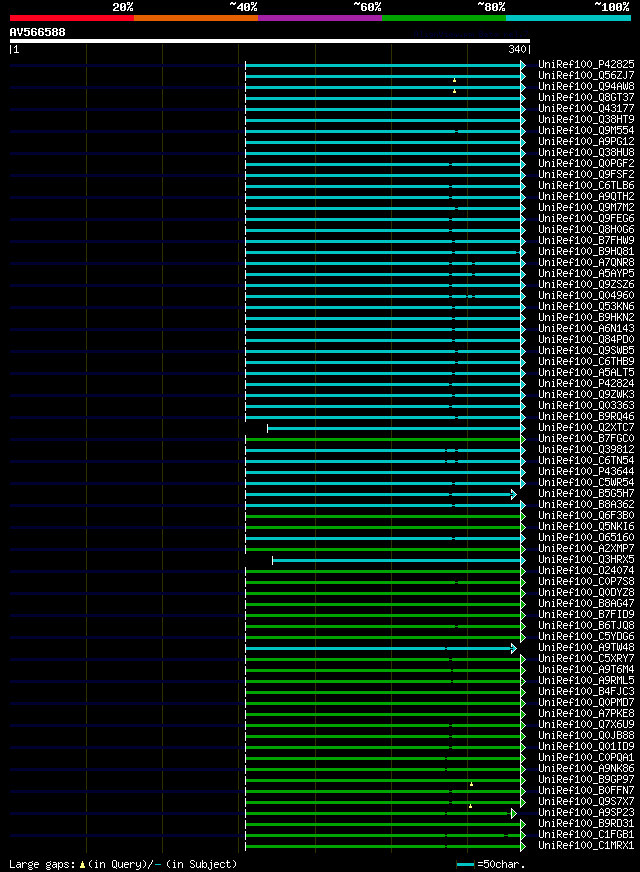Select the UniRef100_Q9M554 label
Viewport: 640px width, 872px height.
[586, 131]
